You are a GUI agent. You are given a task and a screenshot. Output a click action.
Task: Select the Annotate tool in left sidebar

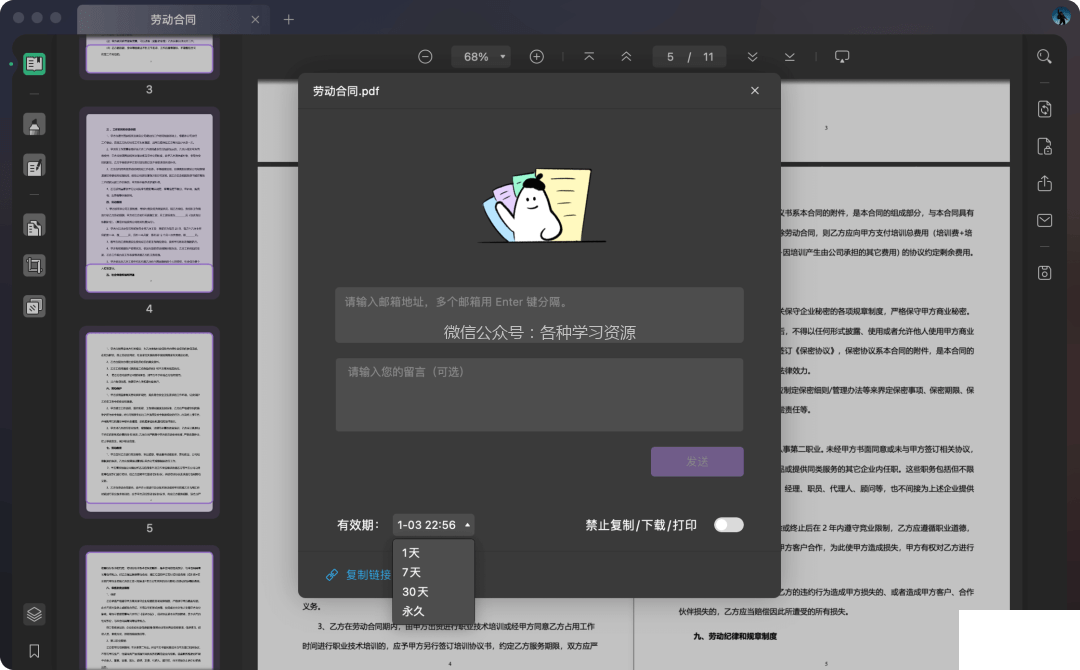coord(34,125)
